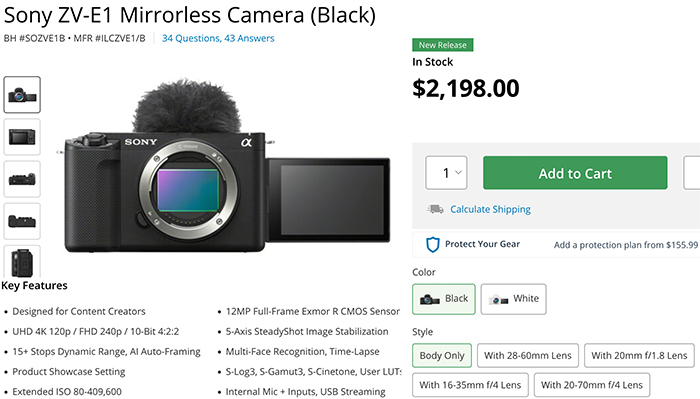Viewport: 700px width, 399px height.
Task: Open the top view camera thumbnail
Action: coord(22,179)
